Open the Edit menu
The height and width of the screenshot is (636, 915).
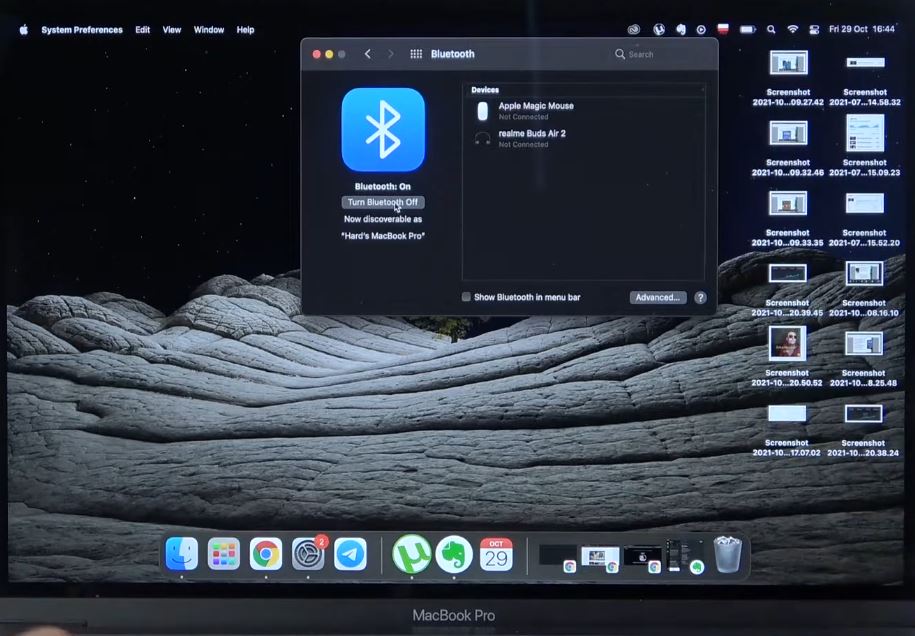coord(142,30)
